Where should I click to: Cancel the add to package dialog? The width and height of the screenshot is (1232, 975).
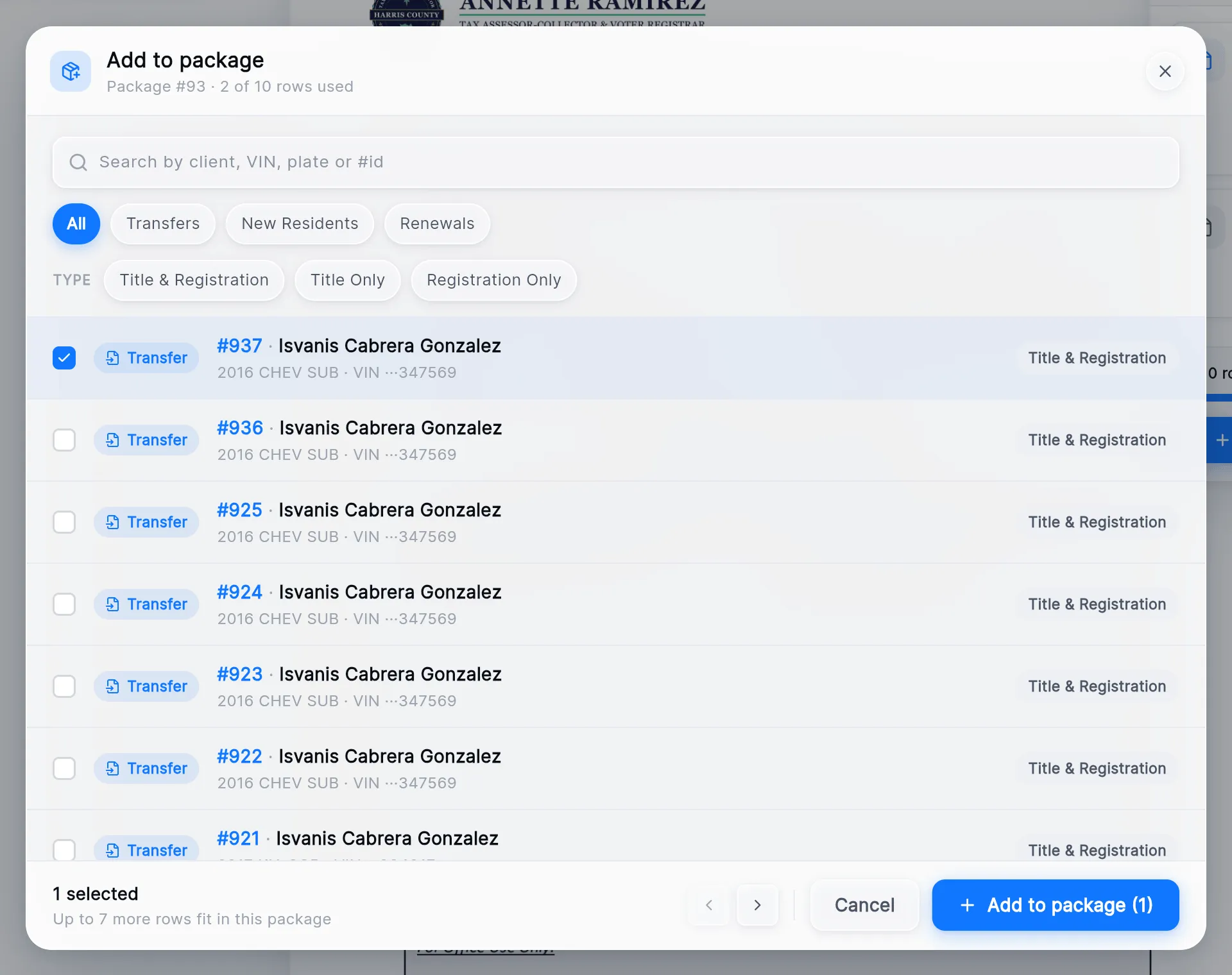(864, 905)
